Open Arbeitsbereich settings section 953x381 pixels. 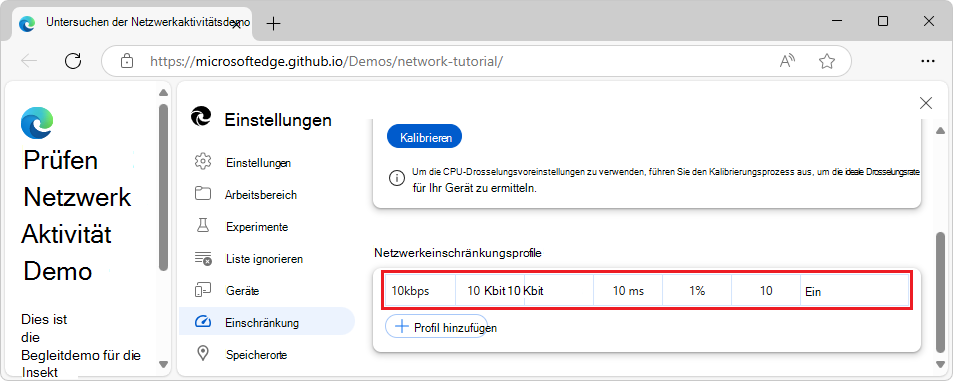(266, 195)
